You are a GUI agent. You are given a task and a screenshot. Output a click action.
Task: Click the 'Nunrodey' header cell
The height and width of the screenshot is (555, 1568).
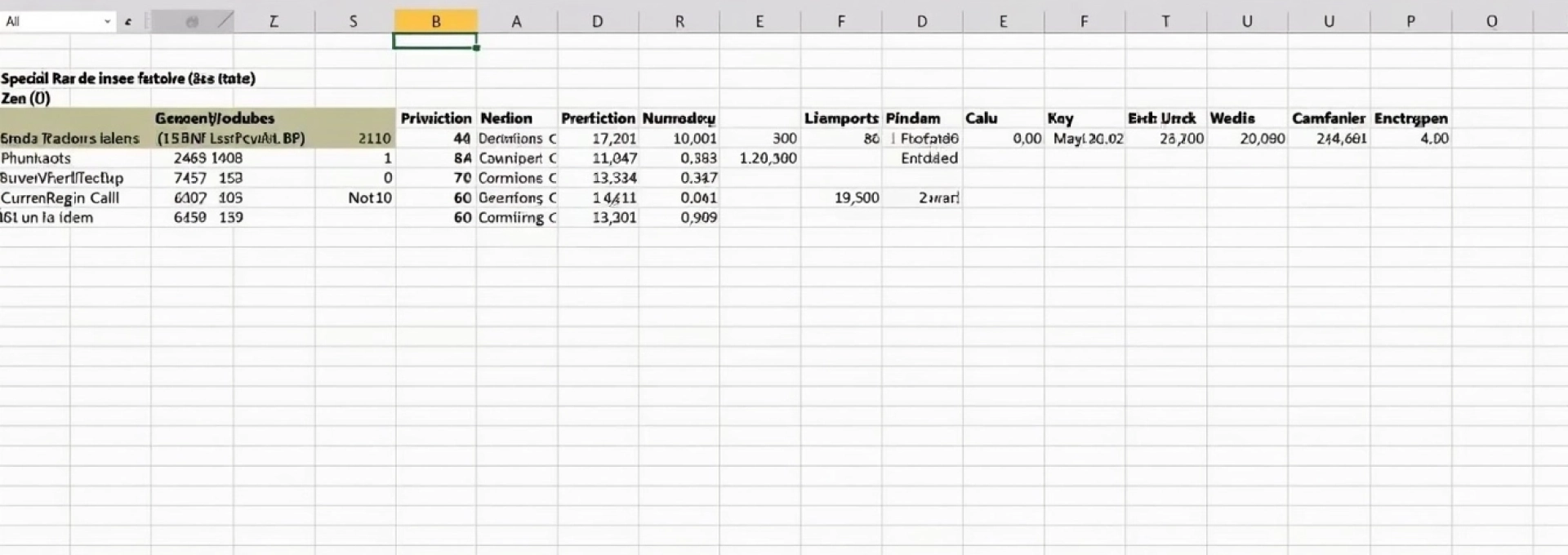(679, 118)
